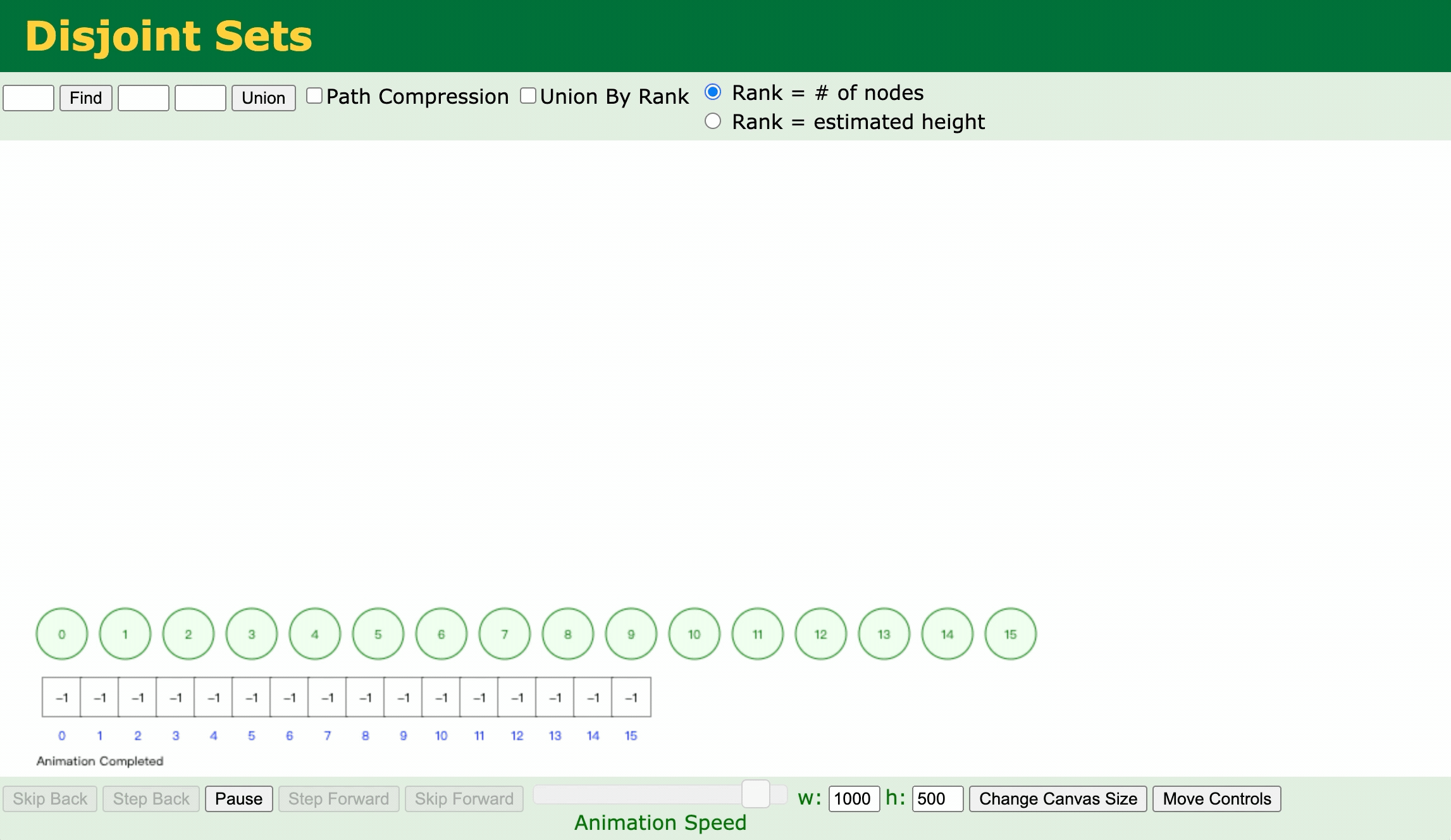Focus the canvas width input field
Screen dimensions: 1451x840
click(854, 799)
